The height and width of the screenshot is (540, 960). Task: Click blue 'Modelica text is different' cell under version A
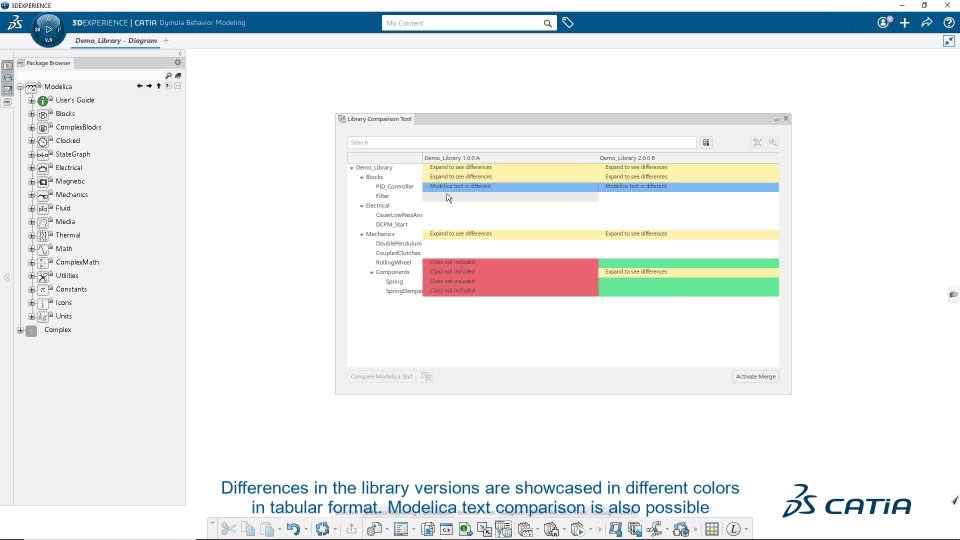click(x=510, y=187)
